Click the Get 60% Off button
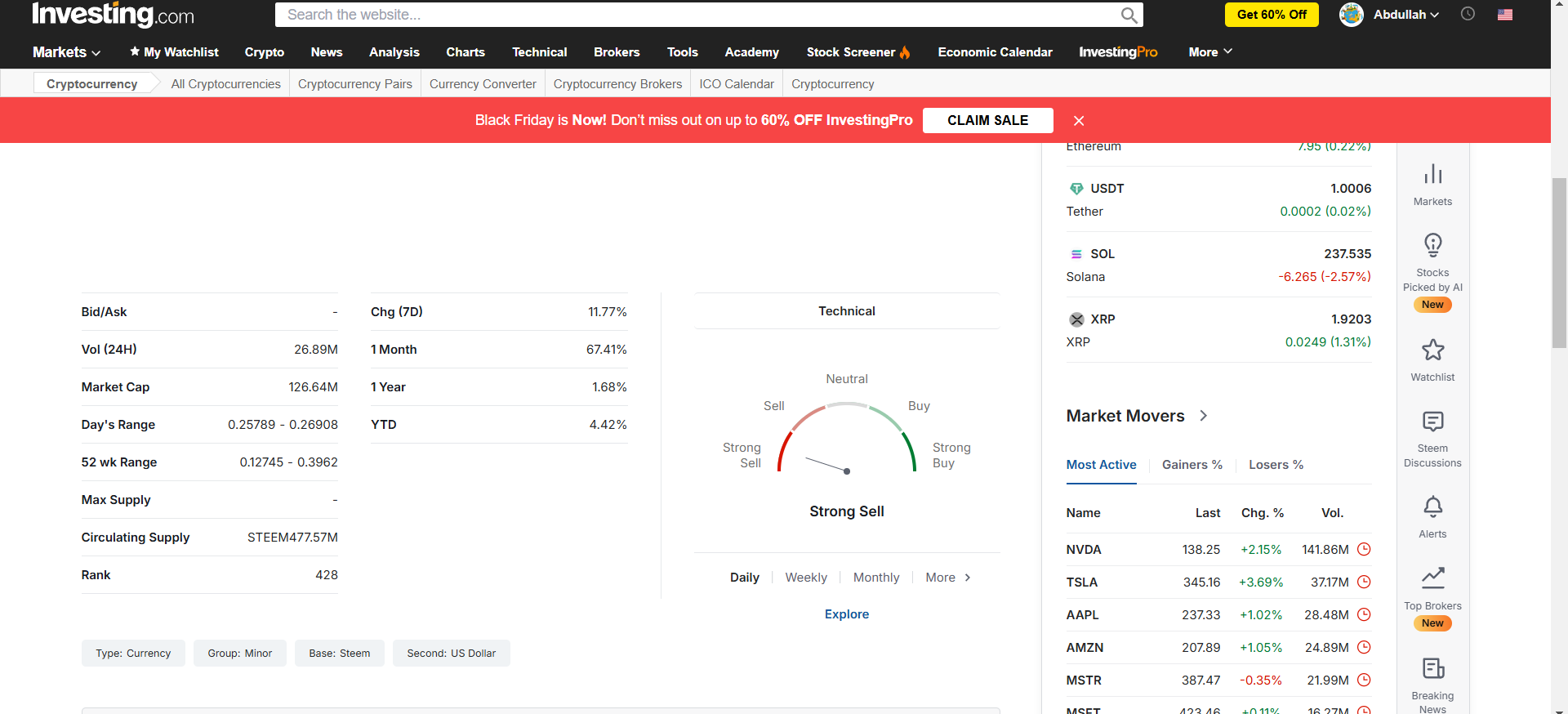 click(1272, 15)
